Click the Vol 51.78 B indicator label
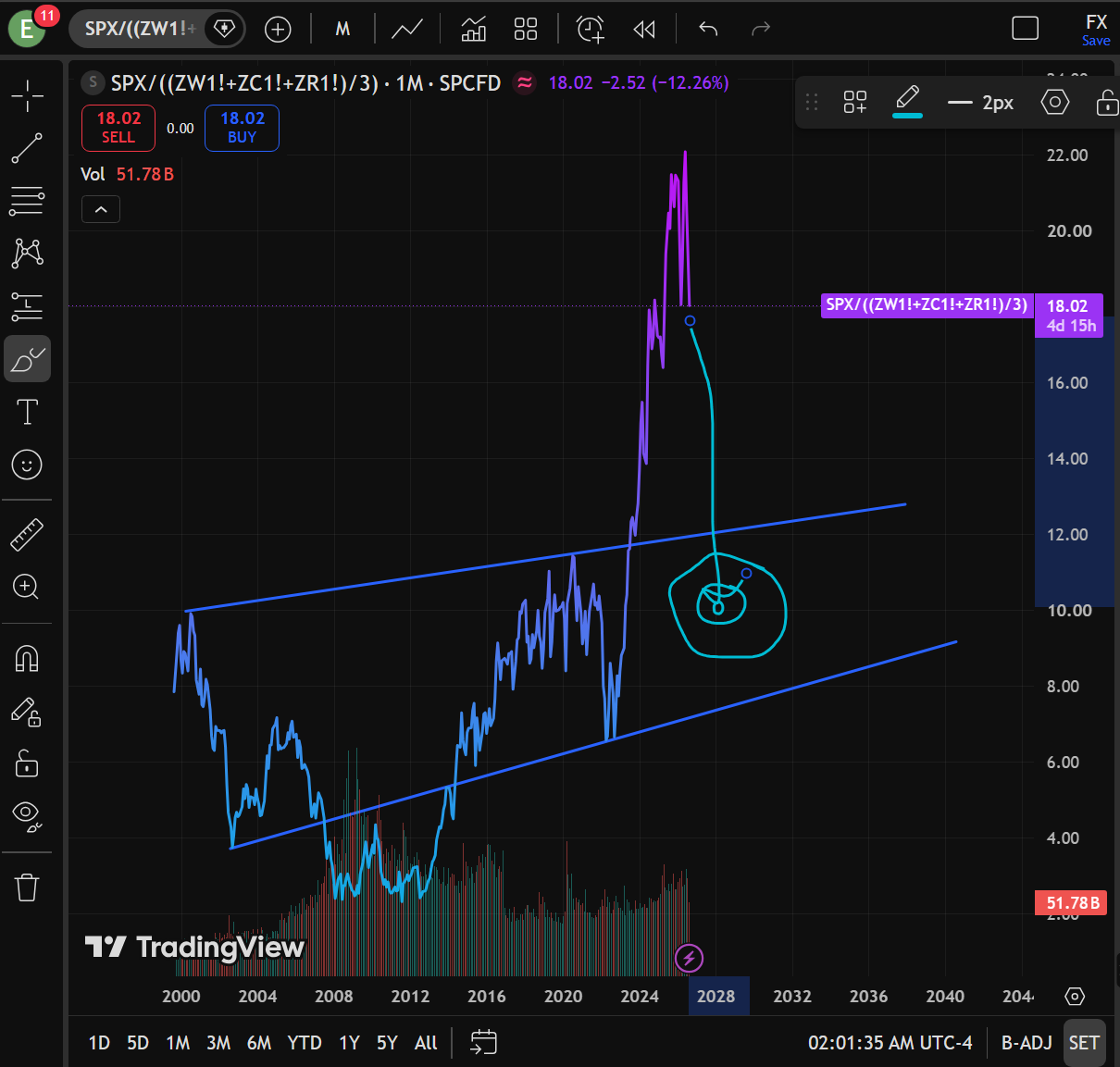Viewport: 1120px width, 1067px height. pos(127,174)
